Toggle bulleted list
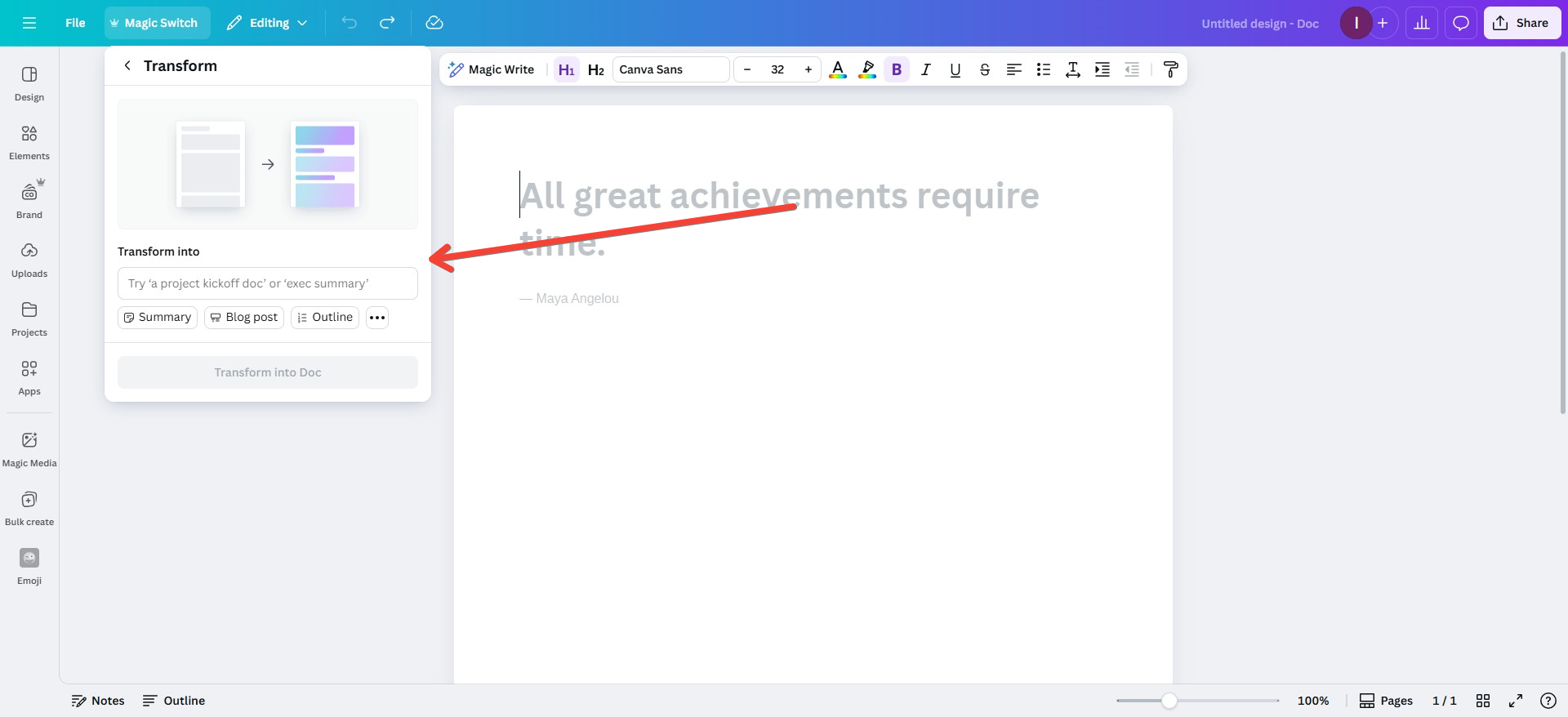The image size is (1568, 717). click(x=1044, y=69)
